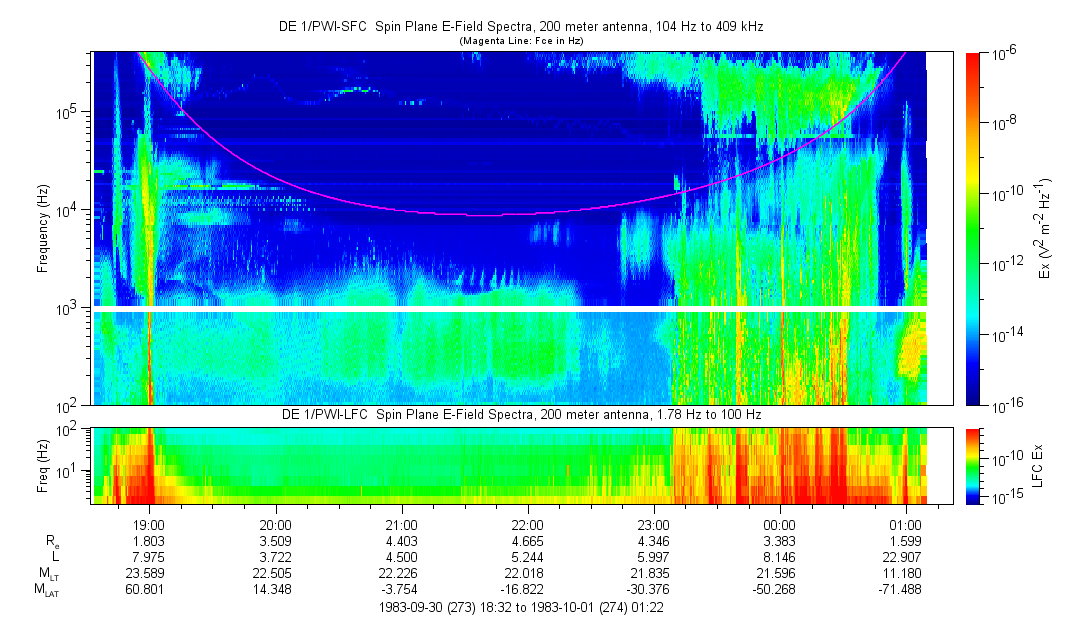Click the MLT value 11.180
This screenshot has width=1083, height=620.
pyautogui.click(x=903, y=573)
